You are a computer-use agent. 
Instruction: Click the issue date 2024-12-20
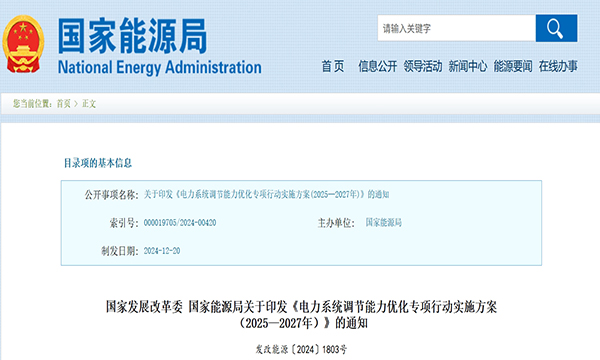coord(162,251)
